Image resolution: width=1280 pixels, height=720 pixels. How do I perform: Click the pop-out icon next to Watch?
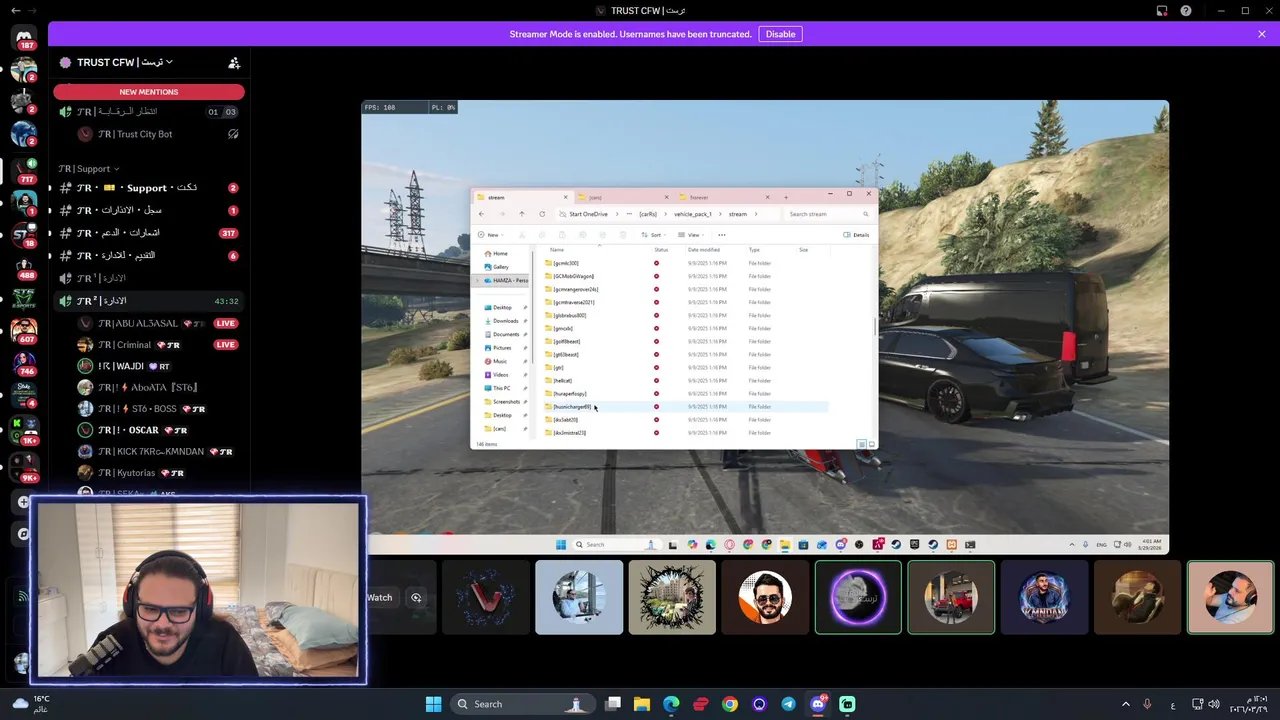pos(416,598)
